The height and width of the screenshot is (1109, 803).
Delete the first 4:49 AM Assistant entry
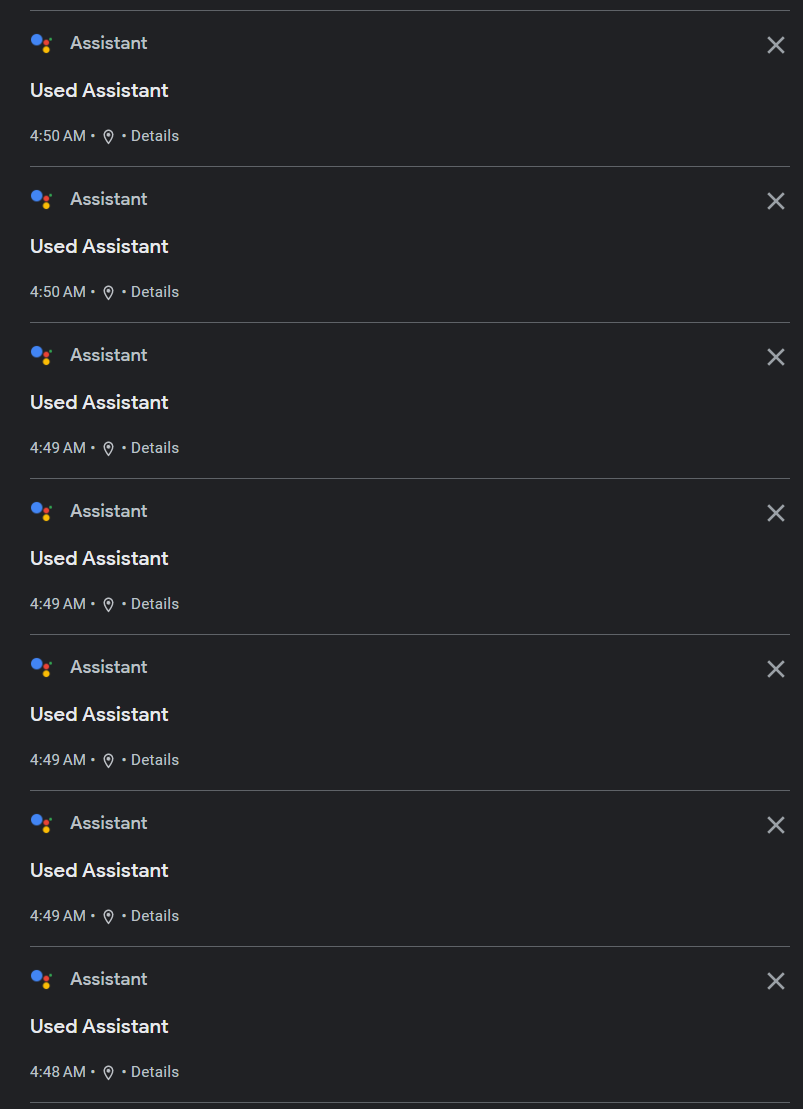tap(775, 357)
